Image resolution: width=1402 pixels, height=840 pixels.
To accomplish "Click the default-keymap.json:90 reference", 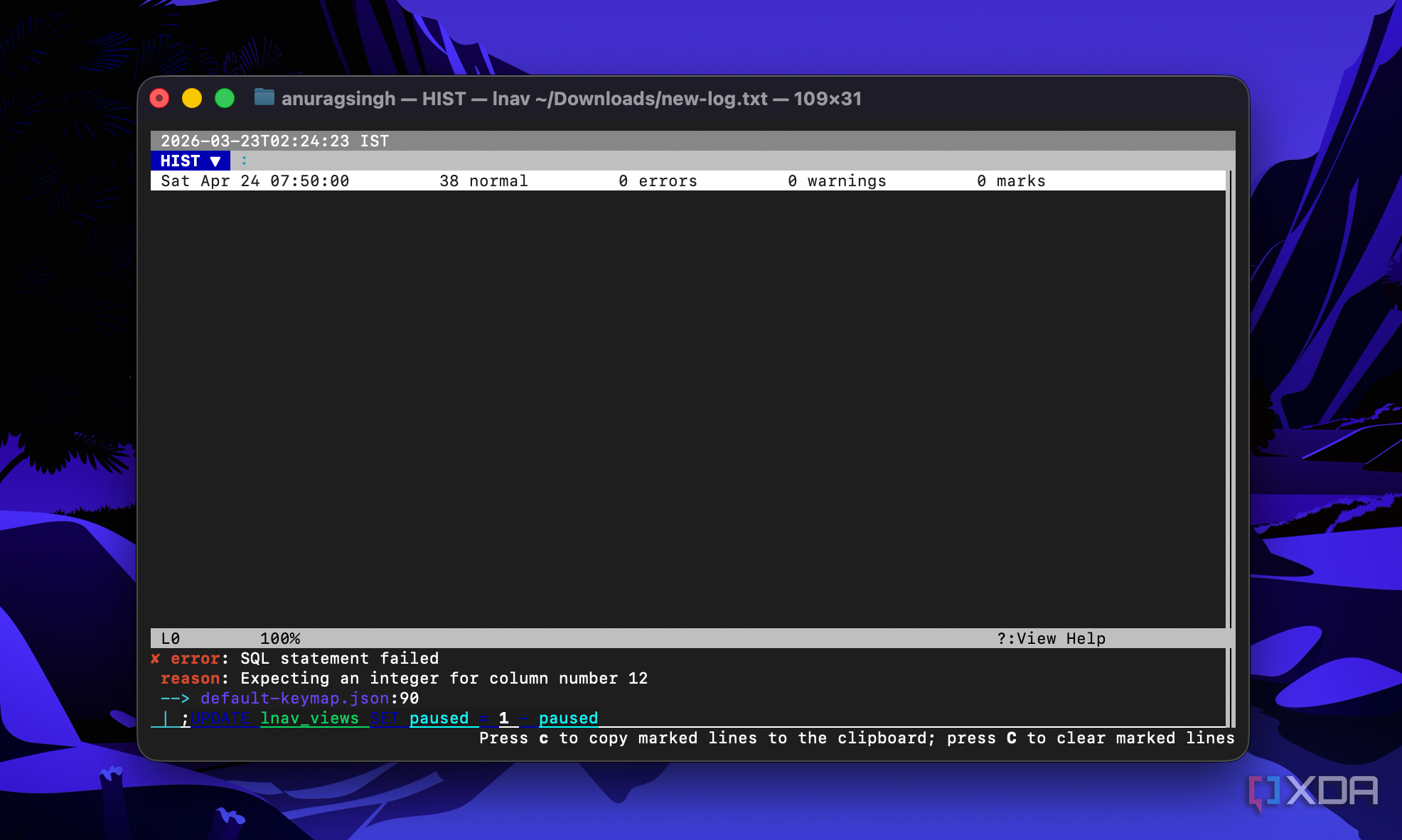I will (309, 698).
